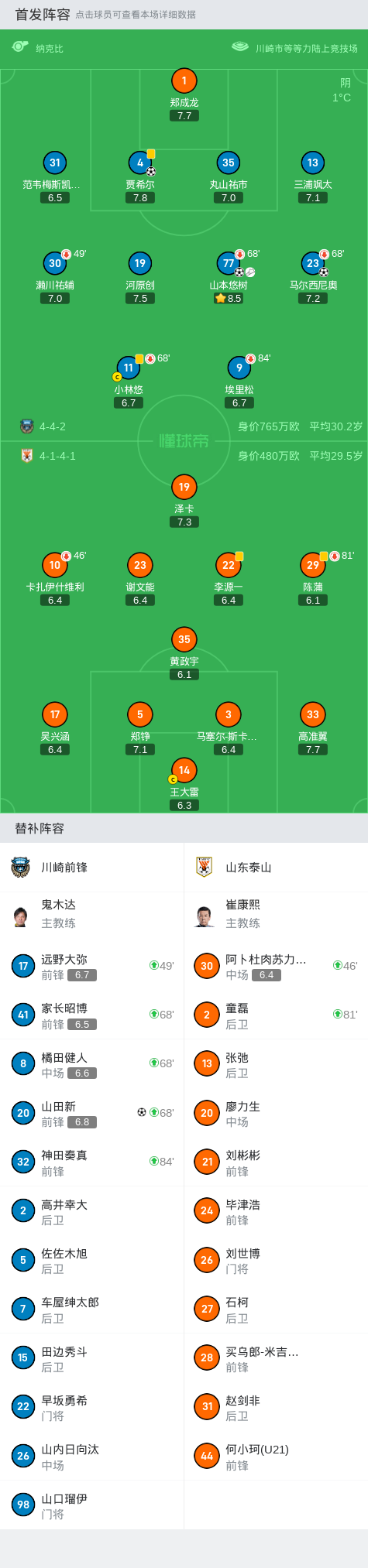This screenshot has height=1568, width=368.
Task: Open 何小珂(U21) number 44 entry
Action: tap(276, 1456)
